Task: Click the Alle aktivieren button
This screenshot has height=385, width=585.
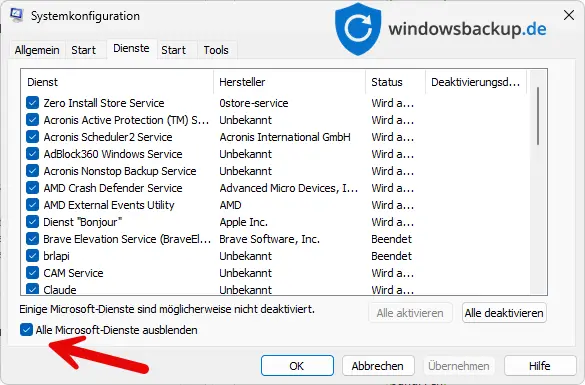Action: coord(410,313)
